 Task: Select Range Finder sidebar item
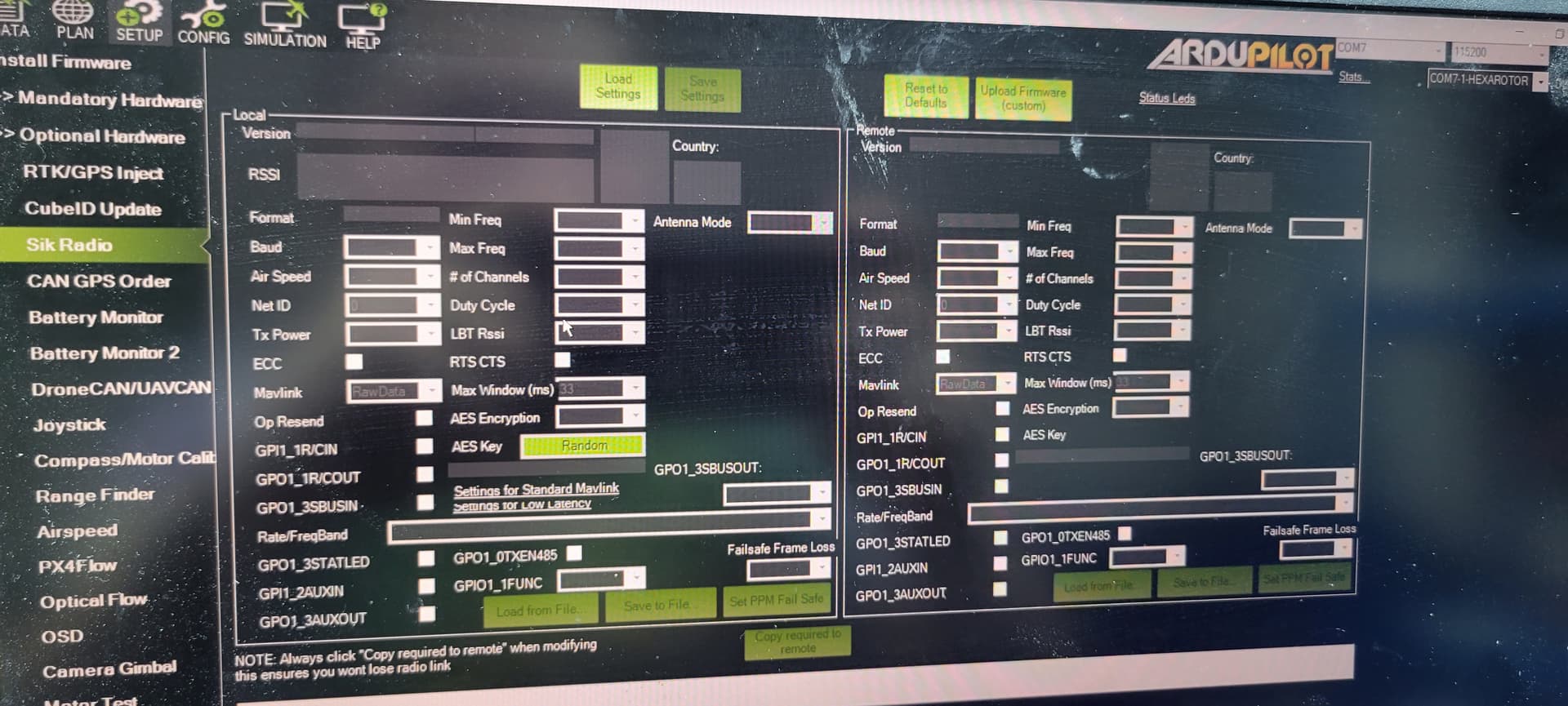[95, 495]
